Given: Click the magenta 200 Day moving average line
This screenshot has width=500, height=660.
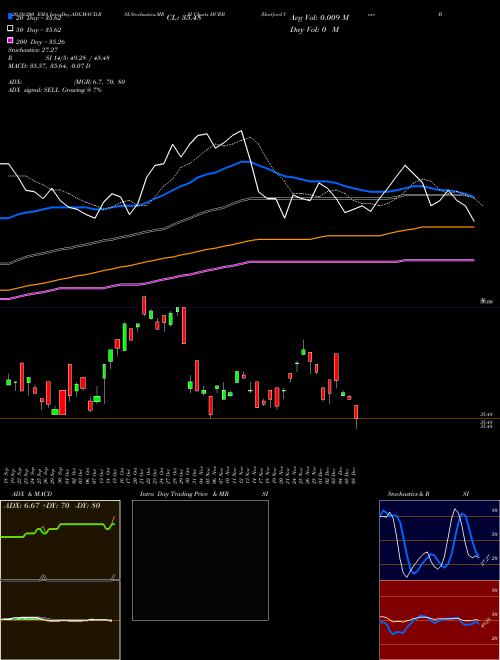Looking at the screenshot, I should point(250,262).
